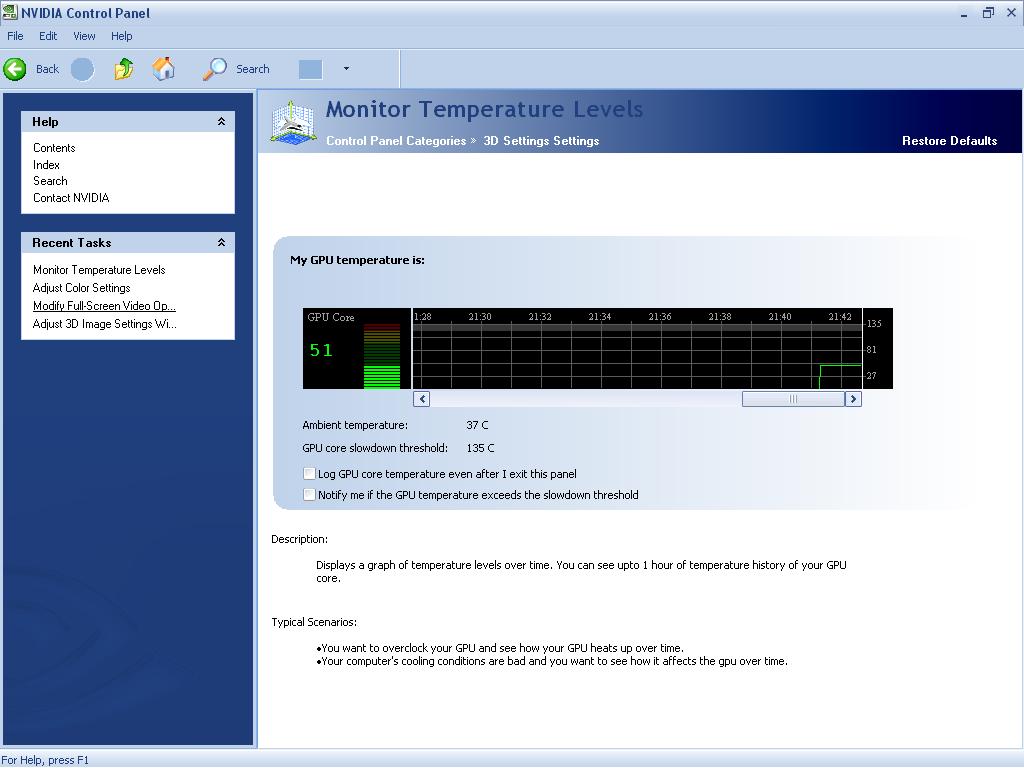Minimize the NVIDIA Control Panel window
This screenshot has width=1024, height=768.
coord(964,14)
